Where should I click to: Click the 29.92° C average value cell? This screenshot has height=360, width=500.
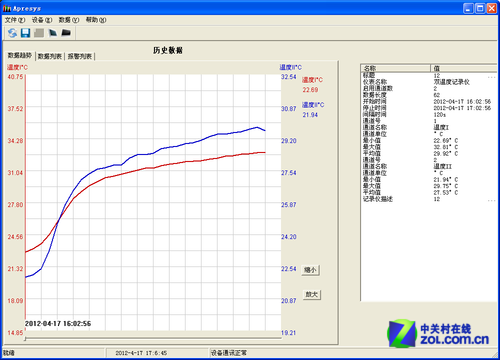[446, 153]
